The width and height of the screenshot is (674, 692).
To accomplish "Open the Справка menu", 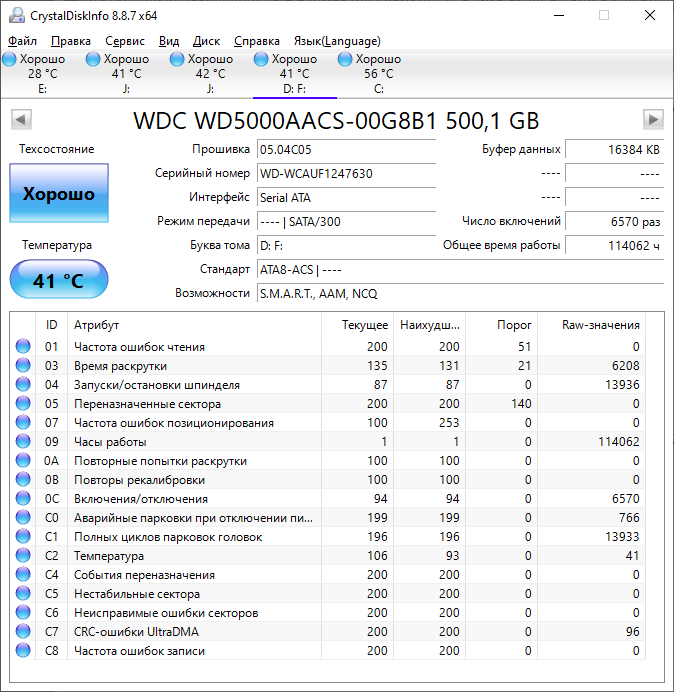I will 256,41.
